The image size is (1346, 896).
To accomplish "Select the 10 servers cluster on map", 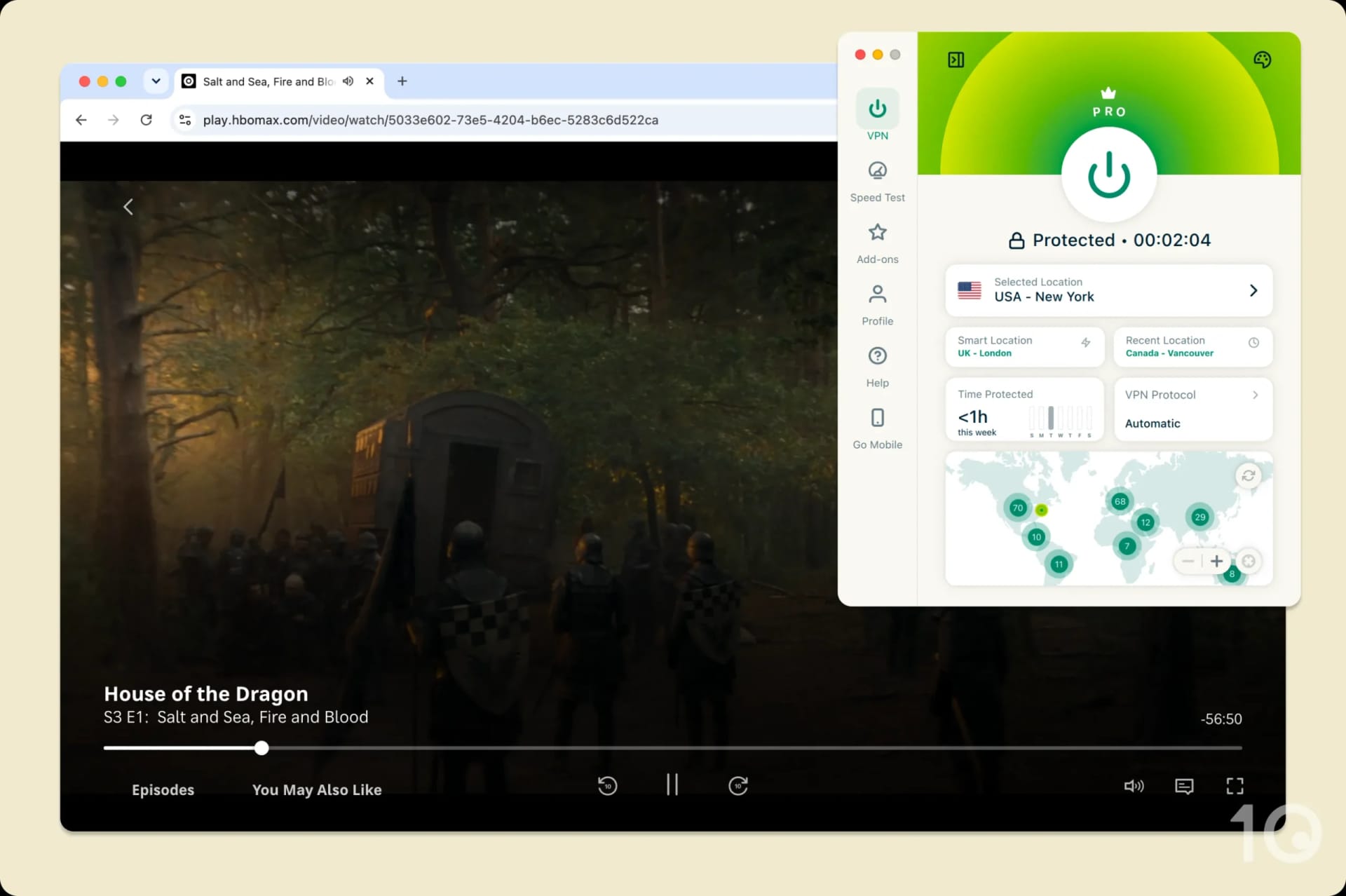I will tap(1036, 537).
